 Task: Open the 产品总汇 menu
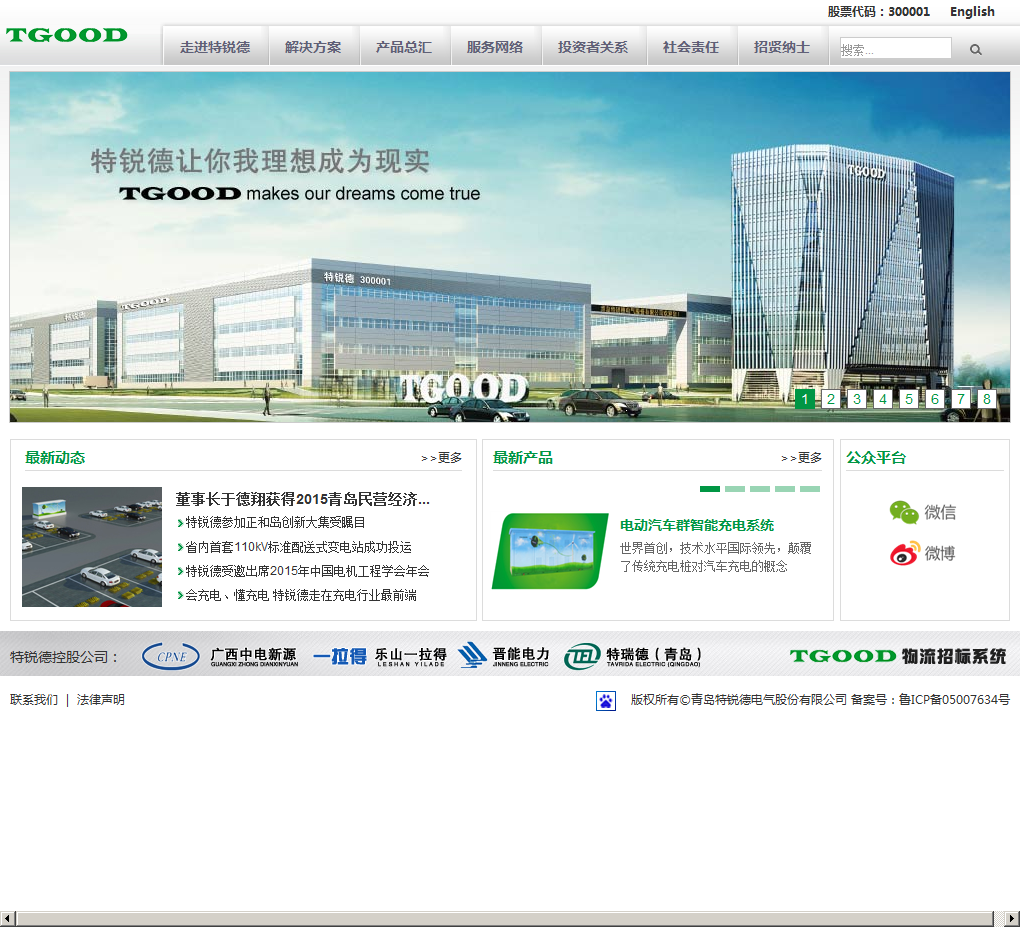click(x=405, y=47)
